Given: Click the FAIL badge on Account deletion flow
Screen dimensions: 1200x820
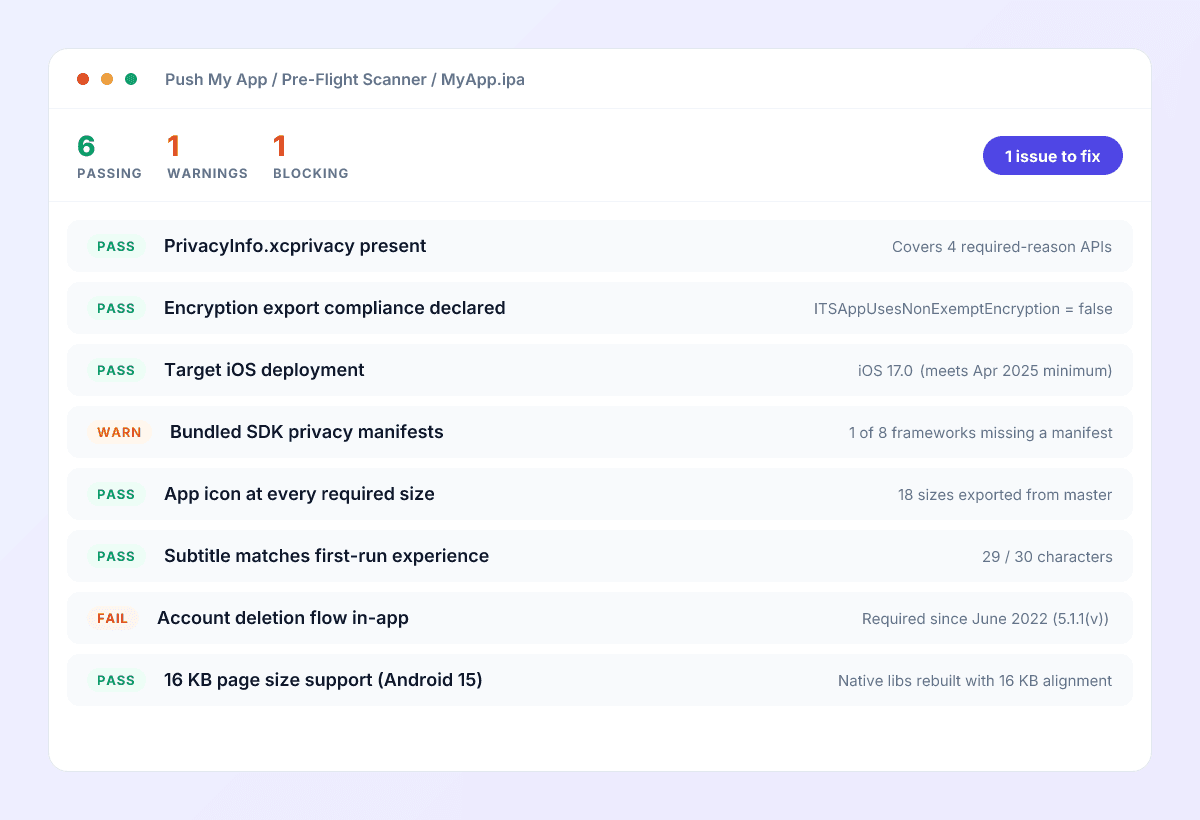Looking at the screenshot, I should 112,618.
